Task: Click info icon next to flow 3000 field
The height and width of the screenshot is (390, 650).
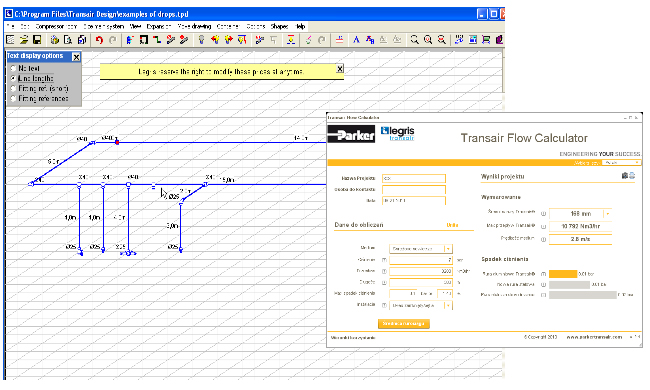Action: coord(384,271)
